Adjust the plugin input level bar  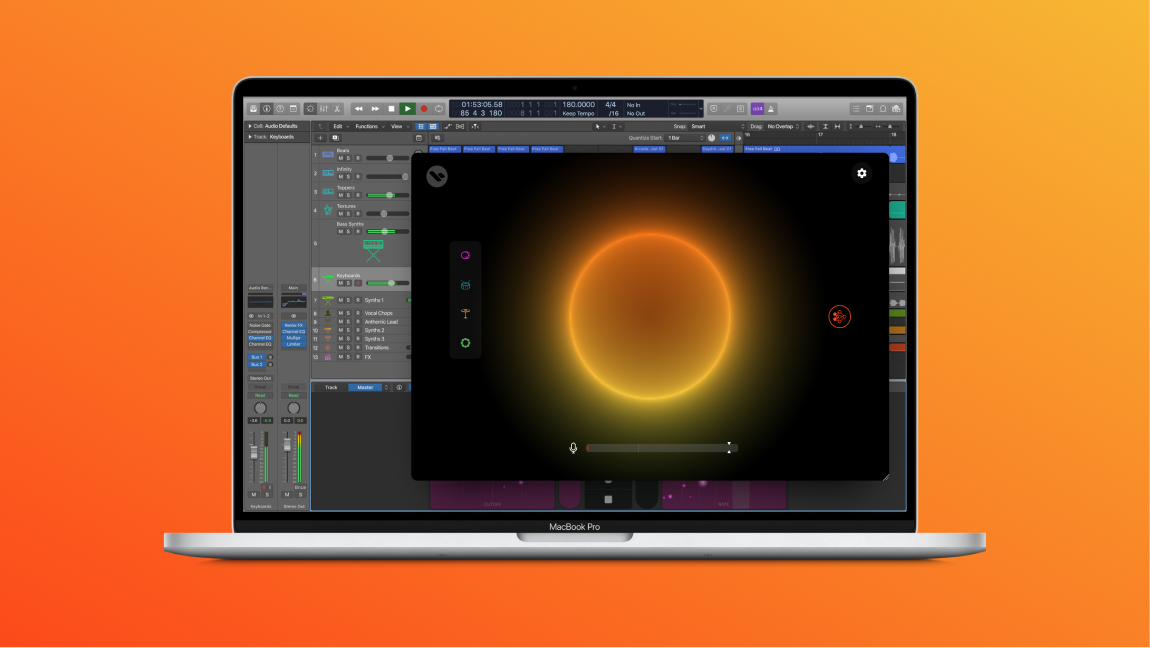[662, 448]
